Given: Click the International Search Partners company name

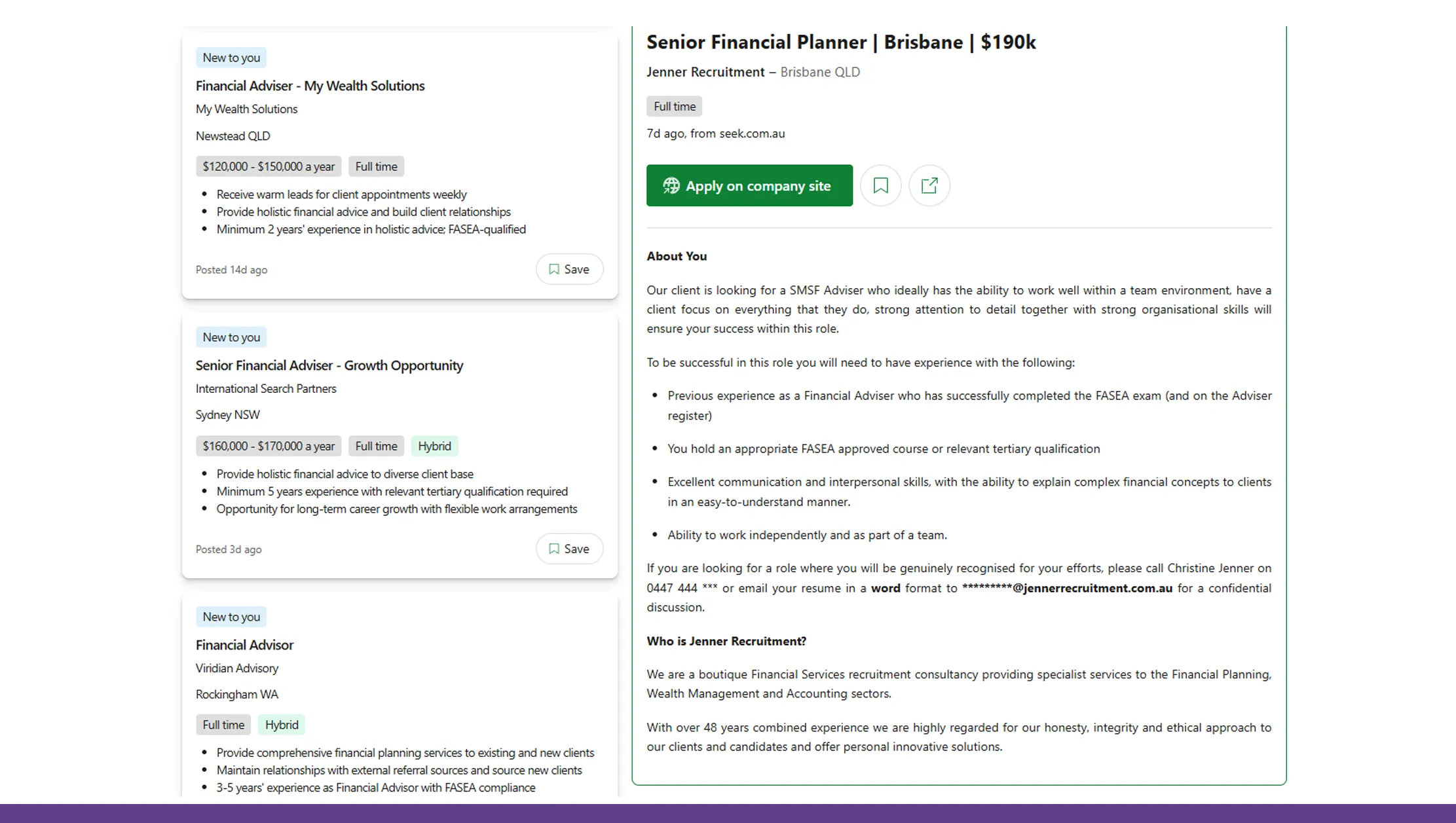Looking at the screenshot, I should coord(266,388).
